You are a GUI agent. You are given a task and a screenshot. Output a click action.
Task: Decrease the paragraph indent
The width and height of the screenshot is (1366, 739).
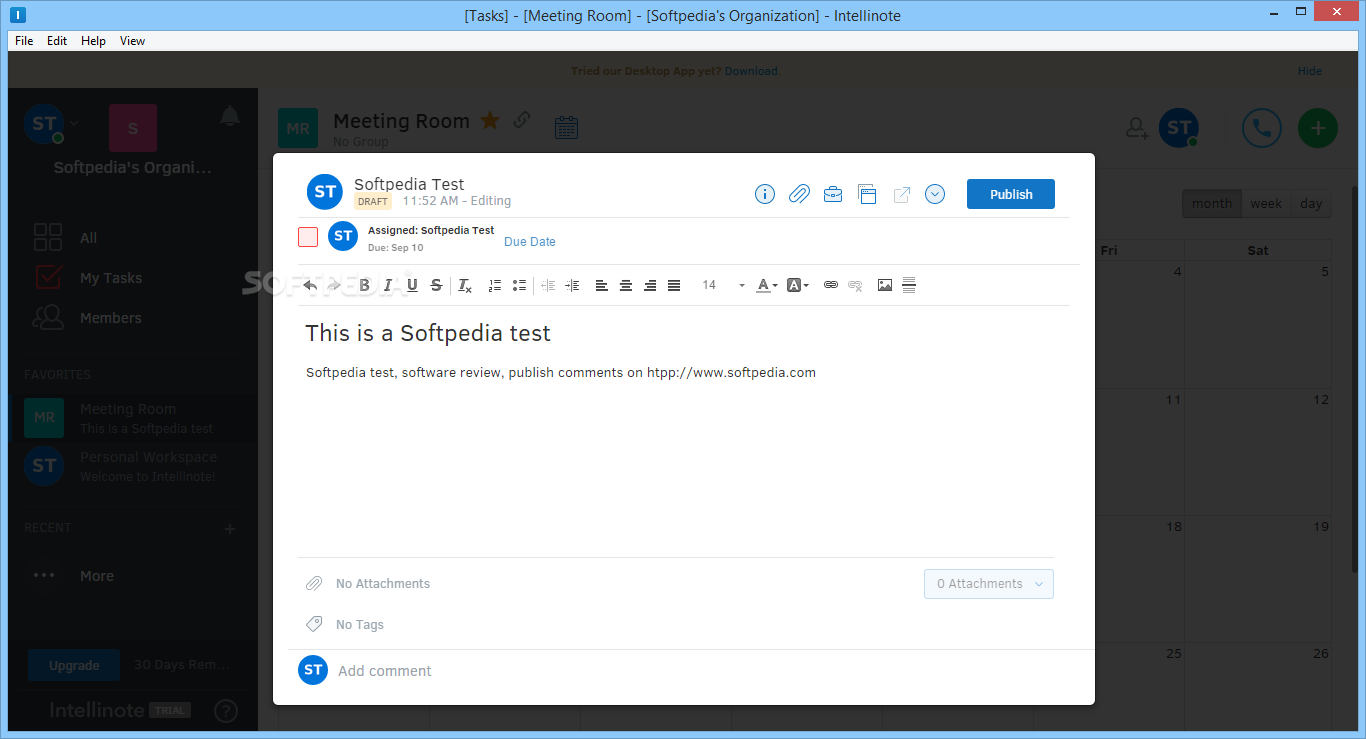pyautogui.click(x=548, y=285)
